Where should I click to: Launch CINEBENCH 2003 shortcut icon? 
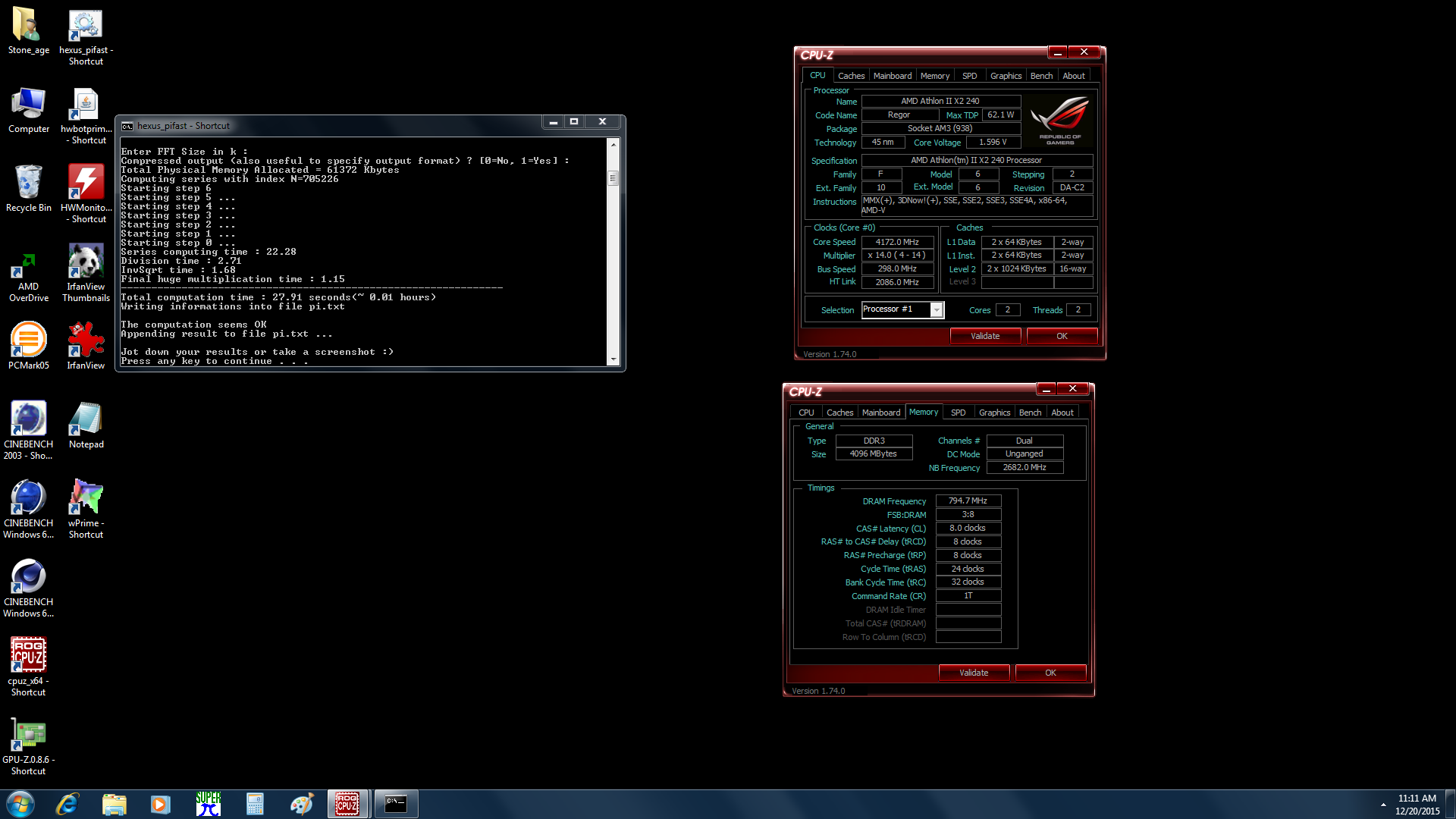28,431
